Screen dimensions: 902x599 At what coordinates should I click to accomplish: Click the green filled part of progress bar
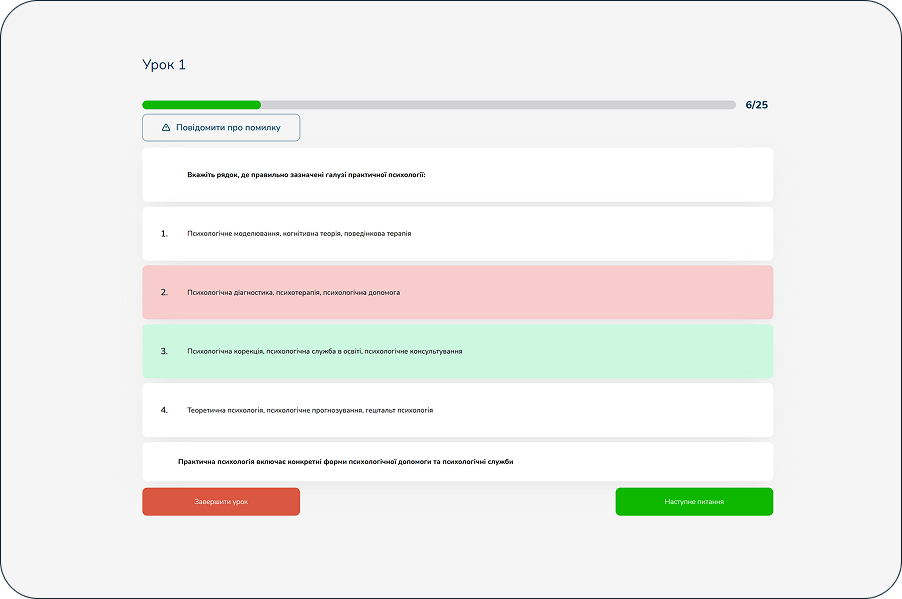[x=201, y=105]
